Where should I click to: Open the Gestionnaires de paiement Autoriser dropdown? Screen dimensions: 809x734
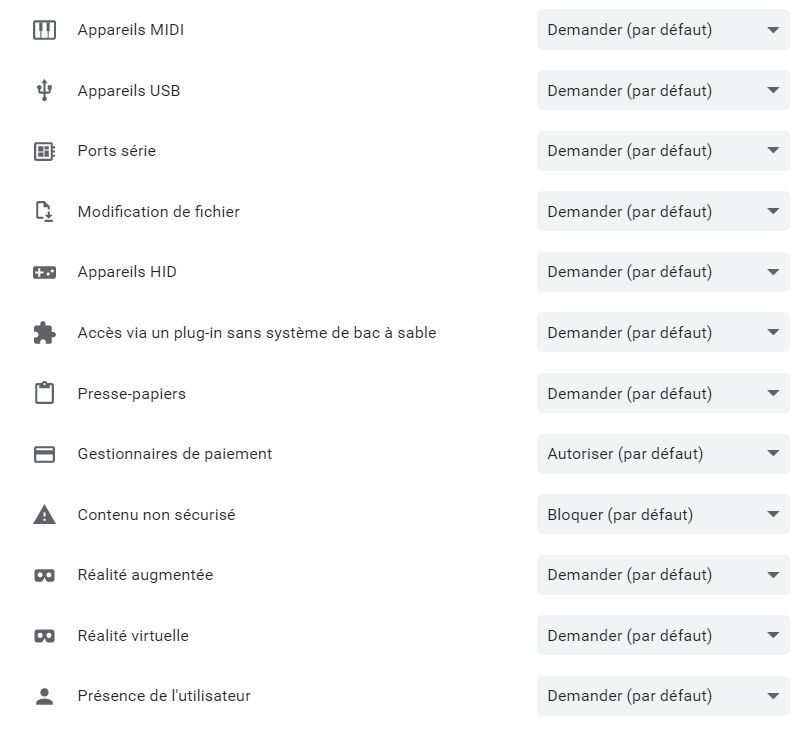pos(662,454)
